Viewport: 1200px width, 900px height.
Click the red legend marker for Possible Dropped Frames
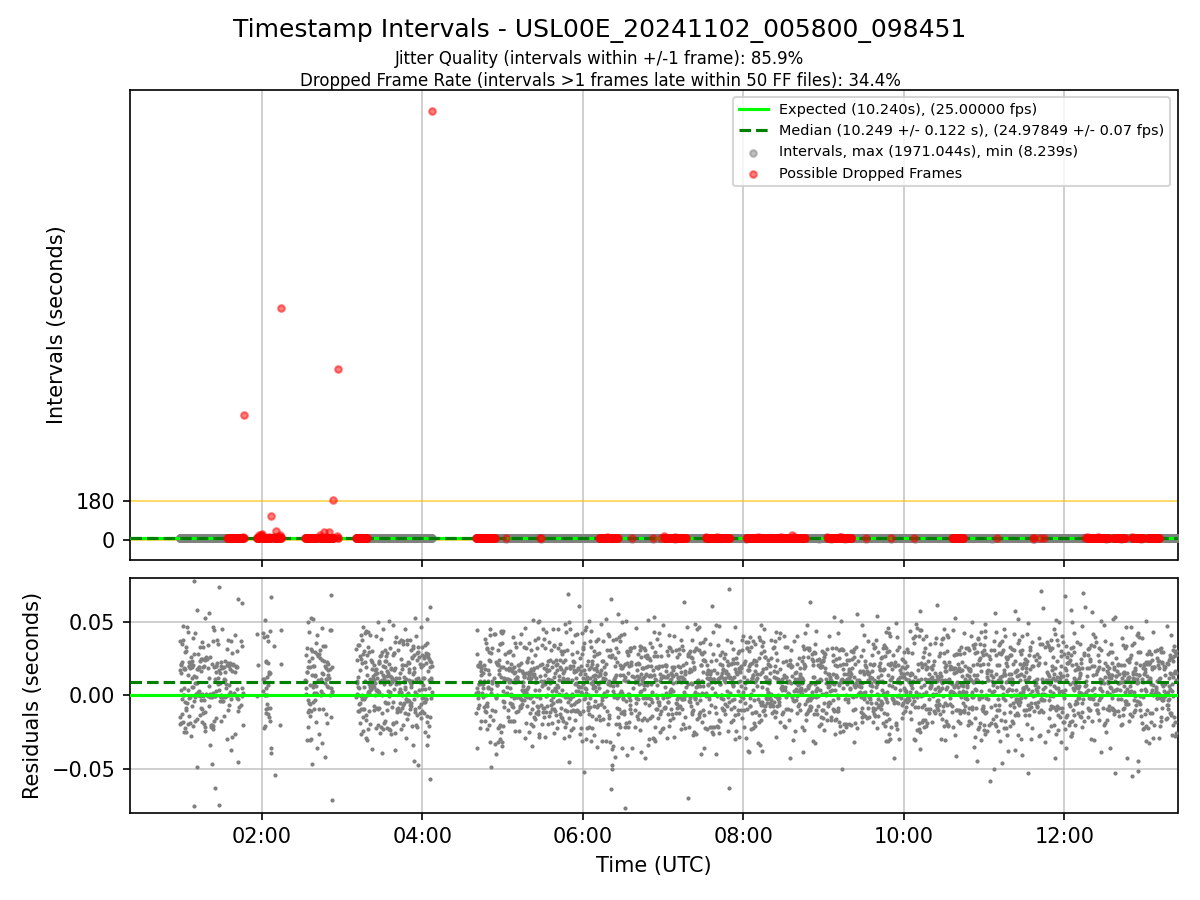pyautogui.click(x=754, y=174)
